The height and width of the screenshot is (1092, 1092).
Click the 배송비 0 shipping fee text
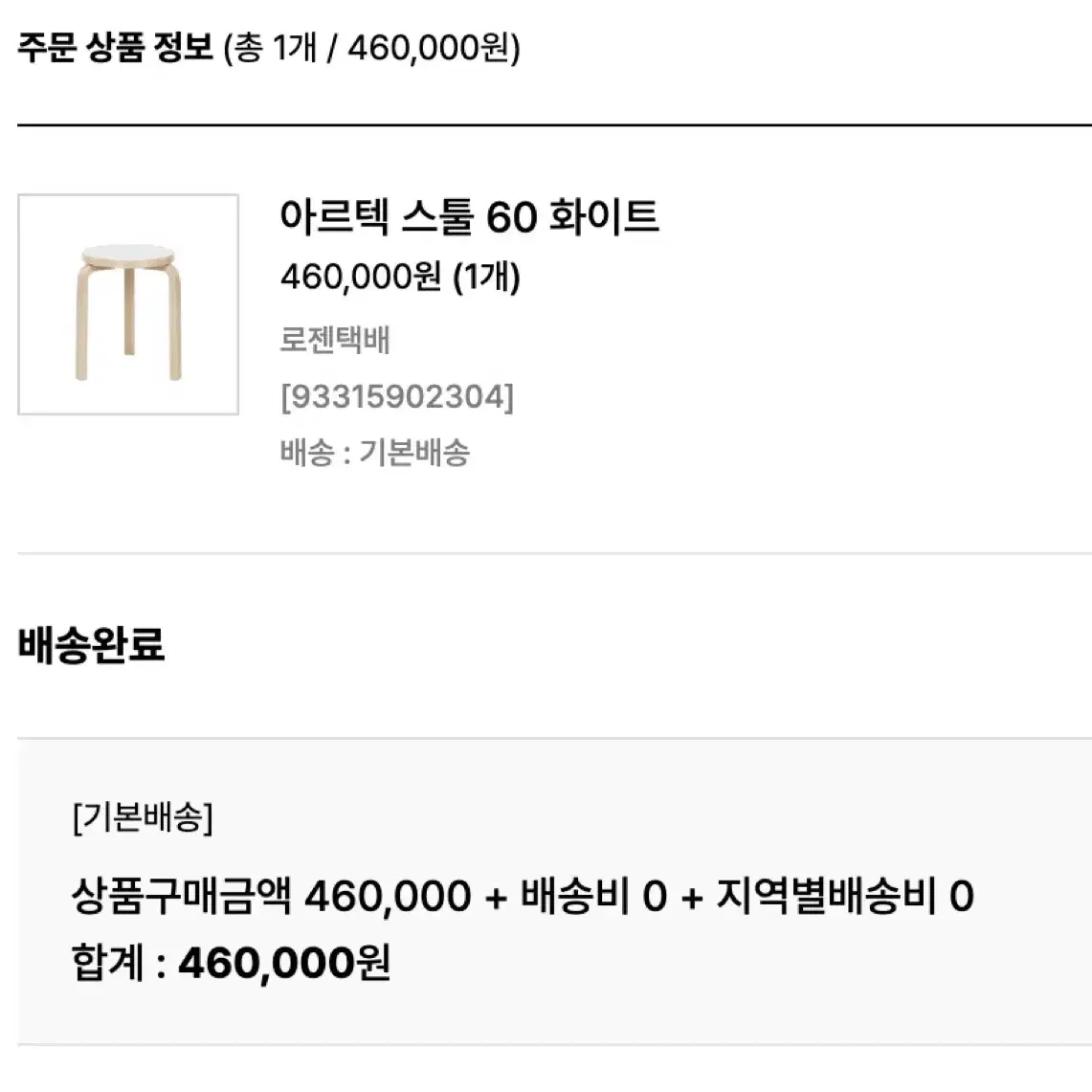pos(594,896)
